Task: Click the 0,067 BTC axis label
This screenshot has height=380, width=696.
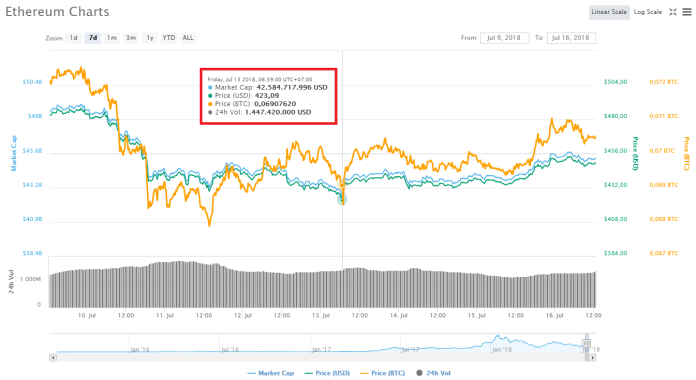Action: click(664, 253)
